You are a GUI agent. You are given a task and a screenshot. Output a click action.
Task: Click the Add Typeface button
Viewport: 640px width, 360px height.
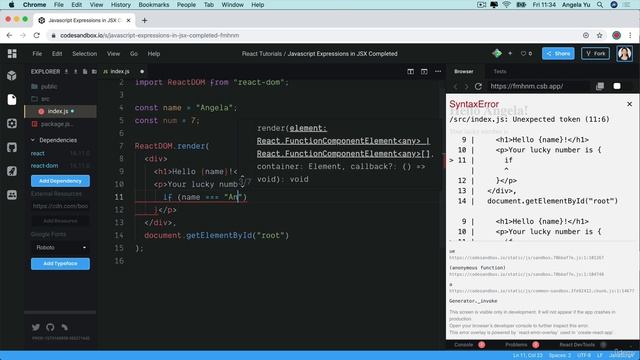click(60, 264)
